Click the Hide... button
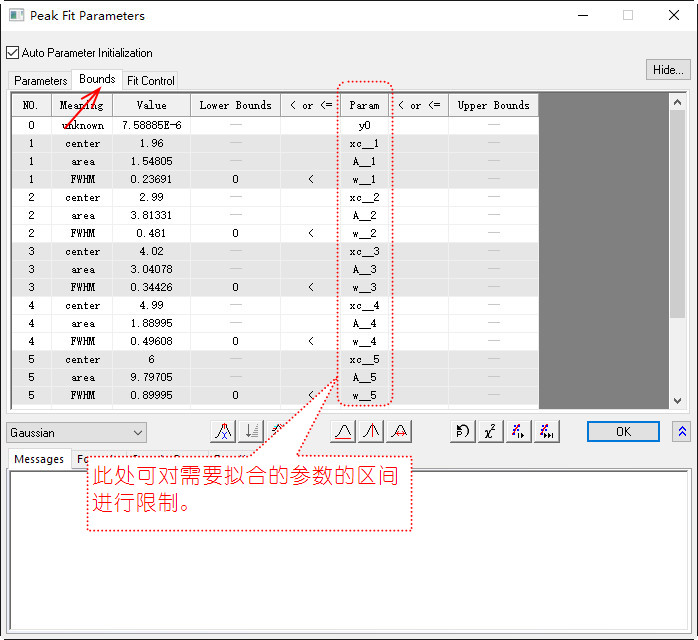The image size is (698, 640). 667,70
